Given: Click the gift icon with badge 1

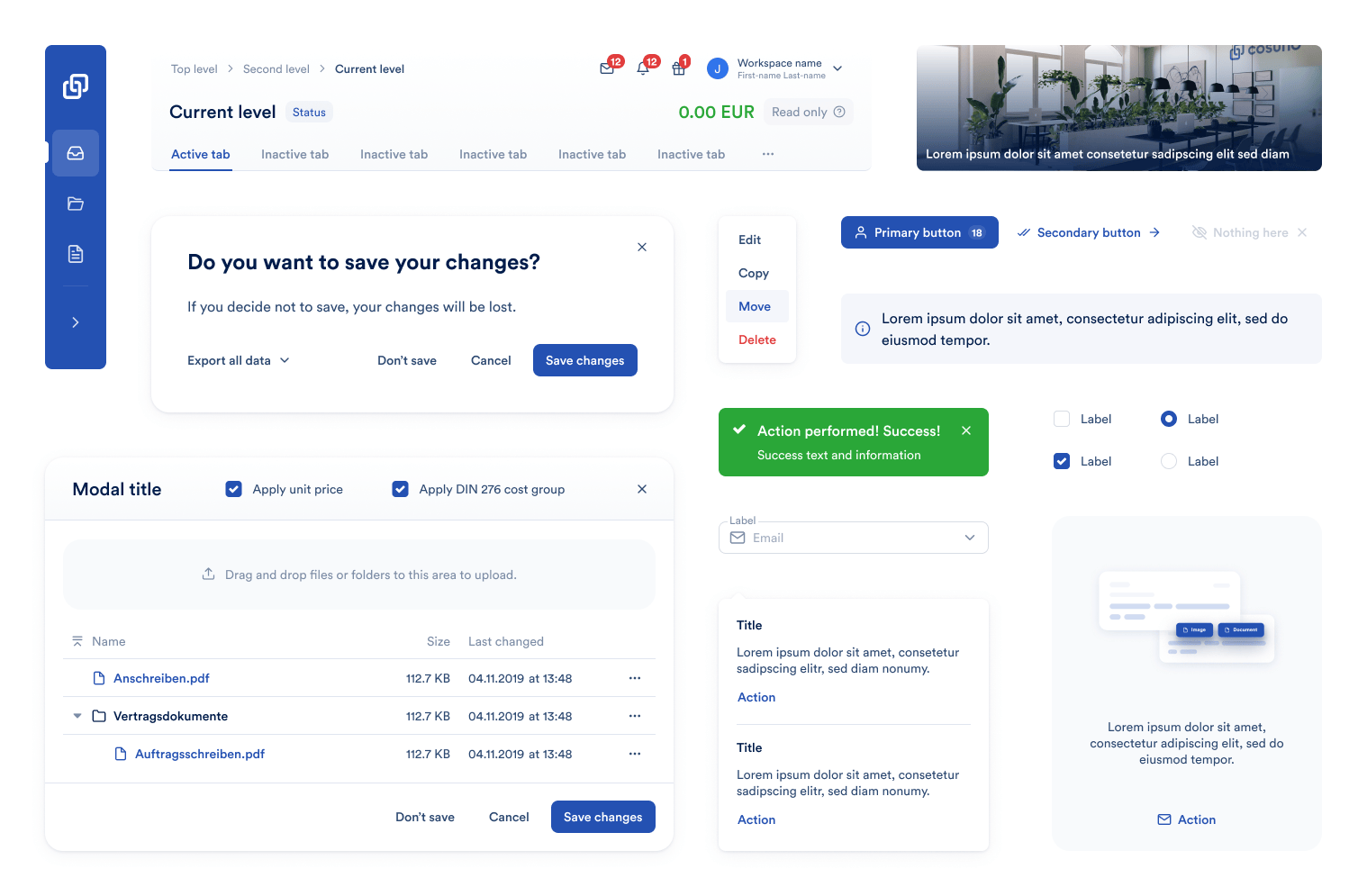Looking at the screenshot, I should pyautogui.click(x=679, y=68).
